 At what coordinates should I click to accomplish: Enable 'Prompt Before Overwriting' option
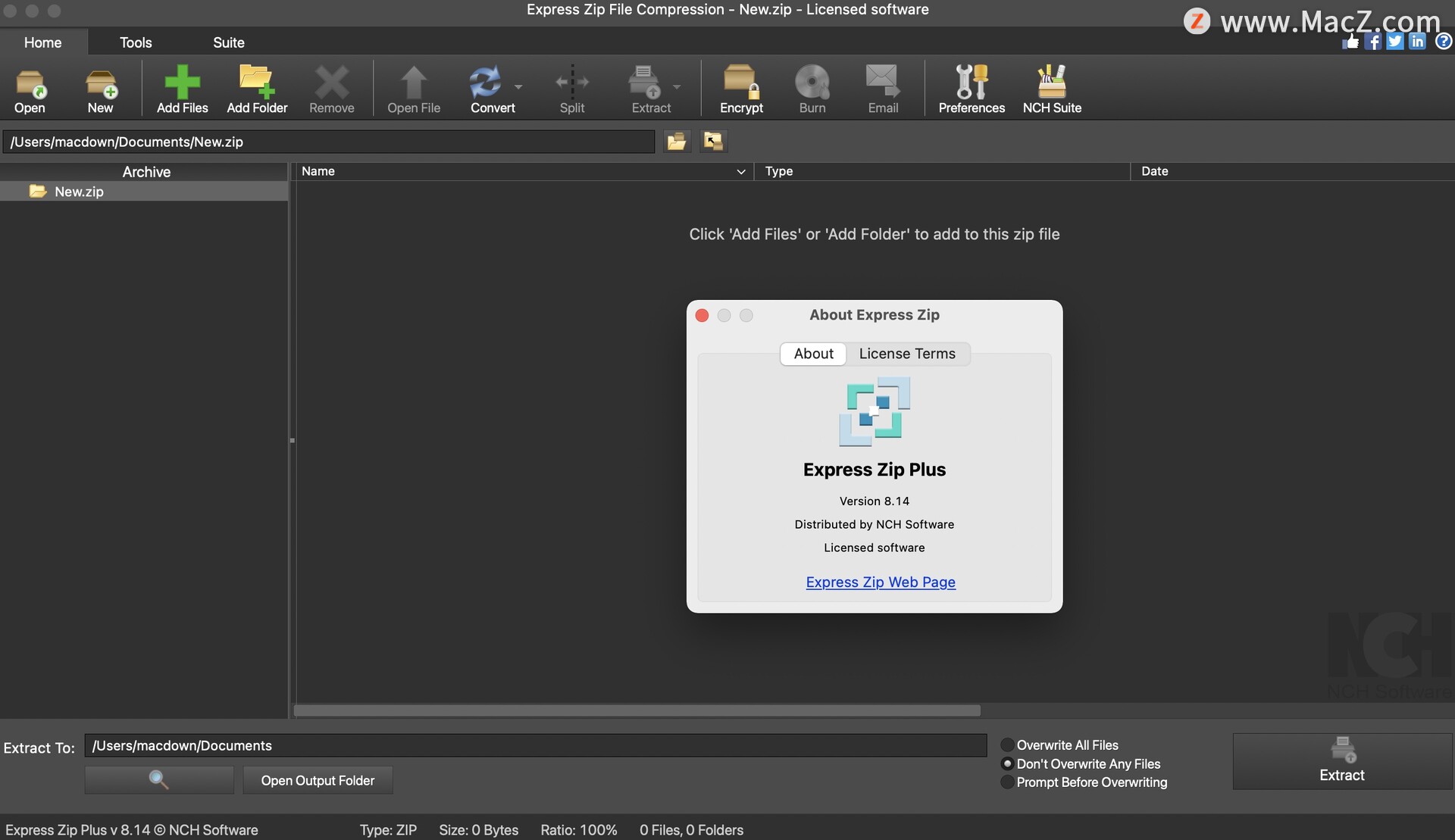pos(1007,781)
